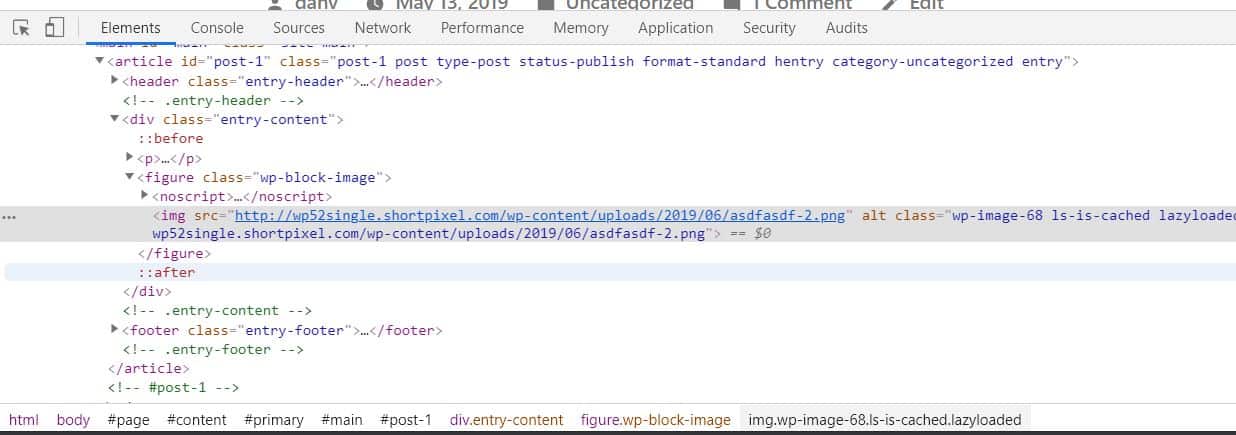The image size is (1236, 435).
Task: Expand the header entry-header node
Action: click(115, 81)
